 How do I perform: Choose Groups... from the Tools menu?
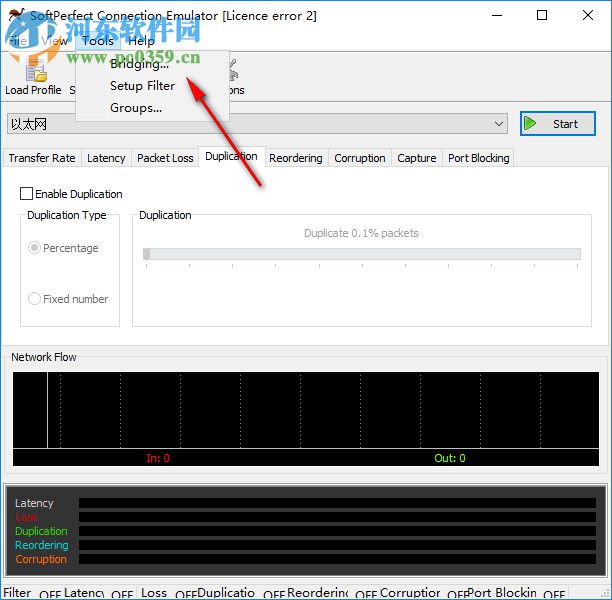point(136,108)
